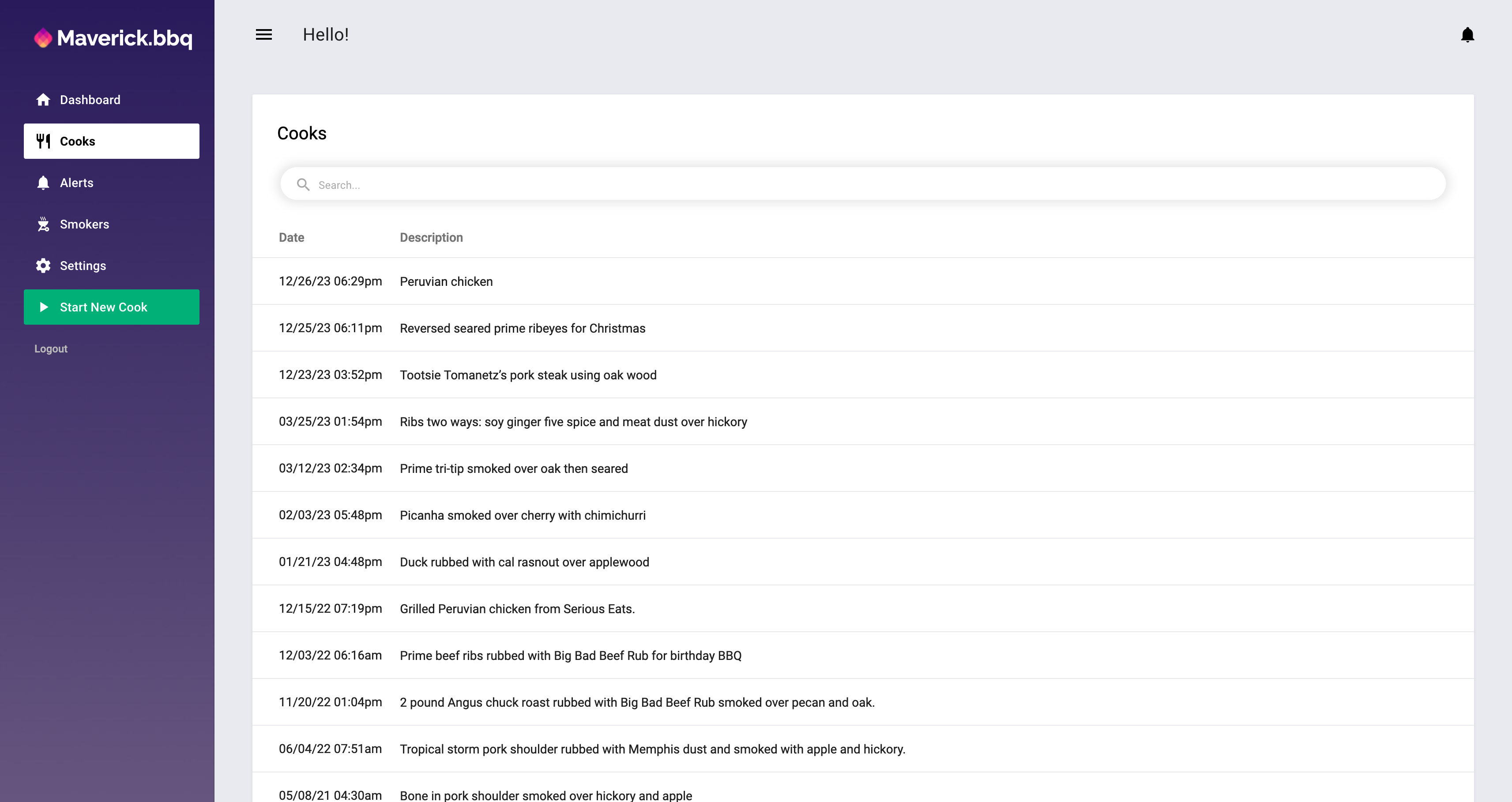Click the Maverick.bbq logo

(x=113, y=38)
